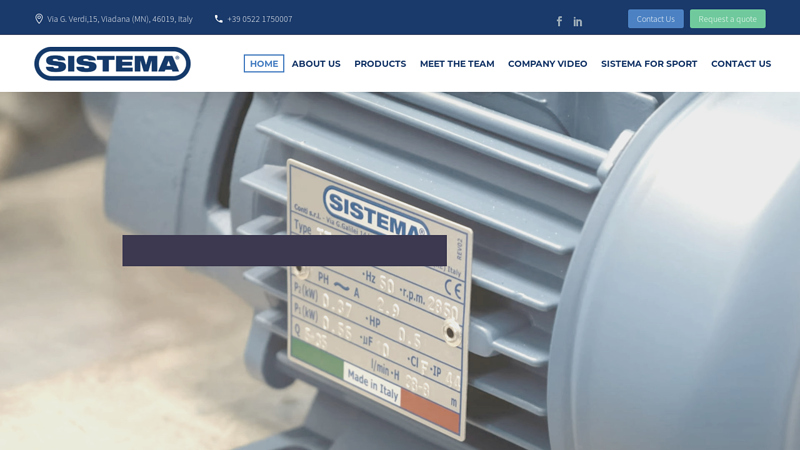
Task: Open the COMPANY VIDEO menu item
Action: [547, 64]
